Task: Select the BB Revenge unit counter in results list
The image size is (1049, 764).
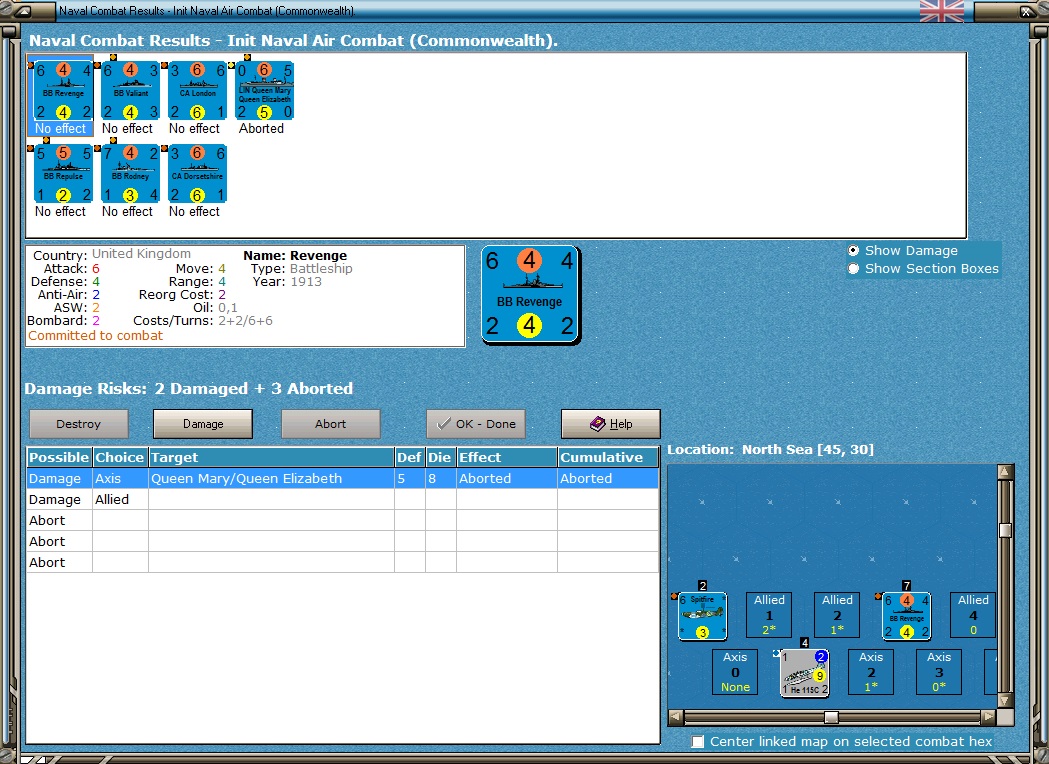Action: pyautogui.click(x=64, y=90)
